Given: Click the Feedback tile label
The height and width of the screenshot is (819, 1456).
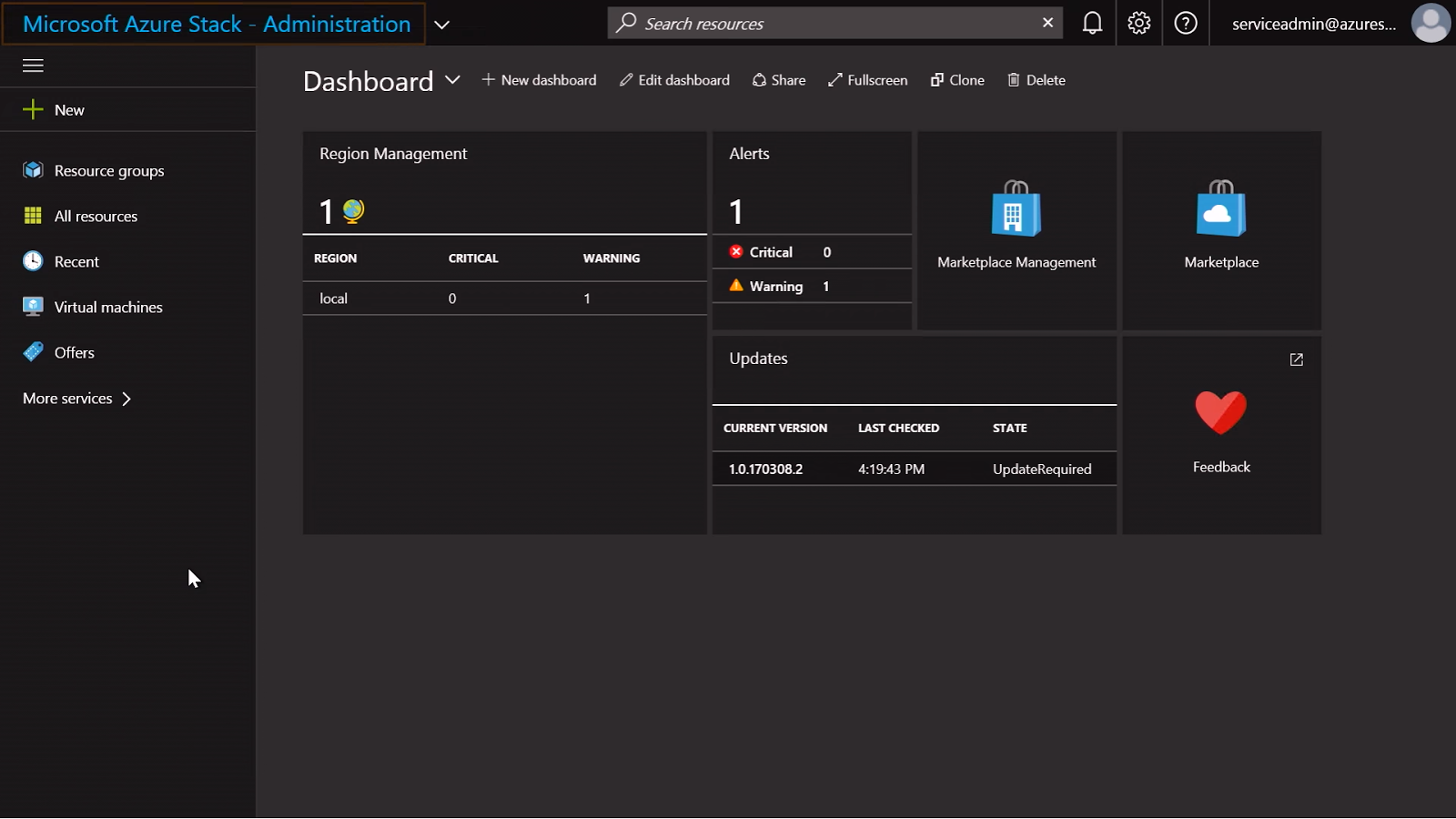Looking at the screenshot, I should point(1221,467).
